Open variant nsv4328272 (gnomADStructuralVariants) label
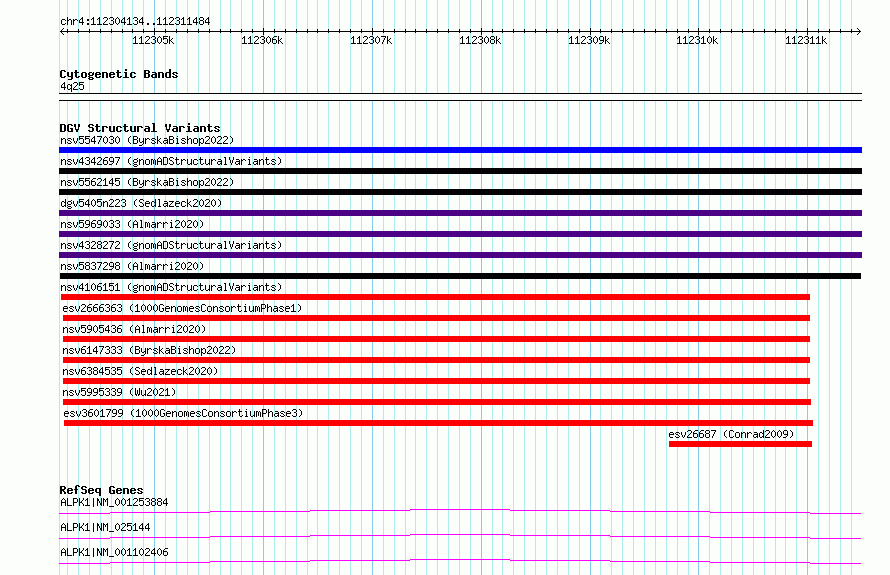890x575 pixels. 171,245
